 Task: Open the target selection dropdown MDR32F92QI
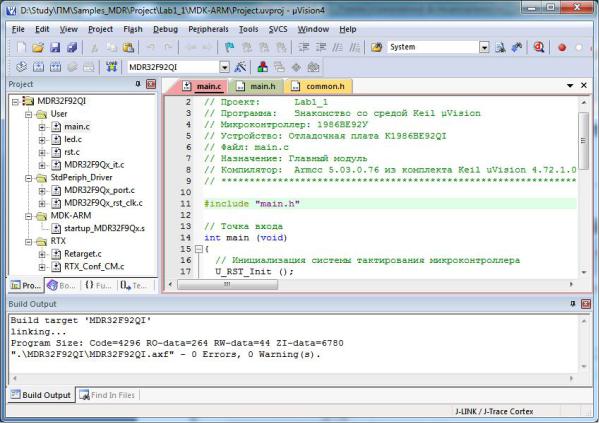(225, 68)
